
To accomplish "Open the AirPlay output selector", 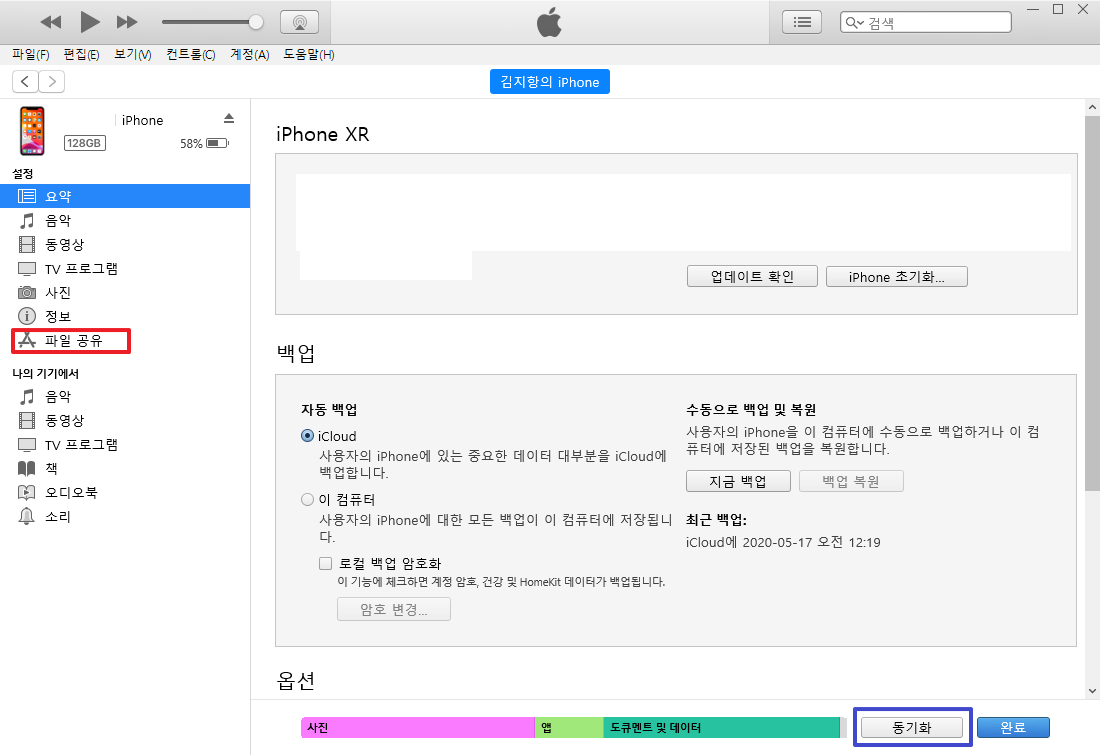I will click(300, 21).
